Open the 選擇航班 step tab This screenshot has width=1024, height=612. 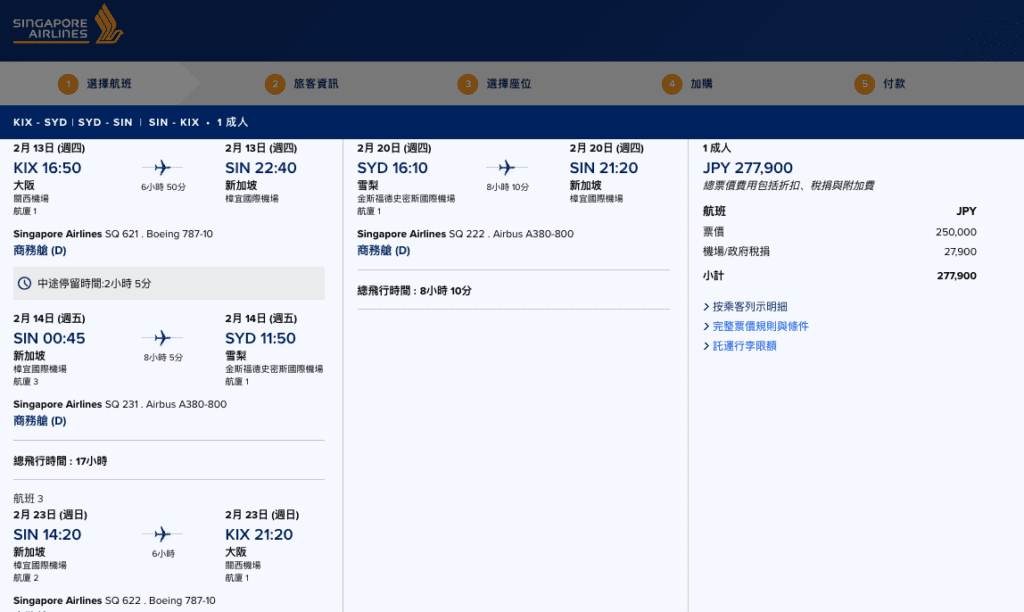109,84
